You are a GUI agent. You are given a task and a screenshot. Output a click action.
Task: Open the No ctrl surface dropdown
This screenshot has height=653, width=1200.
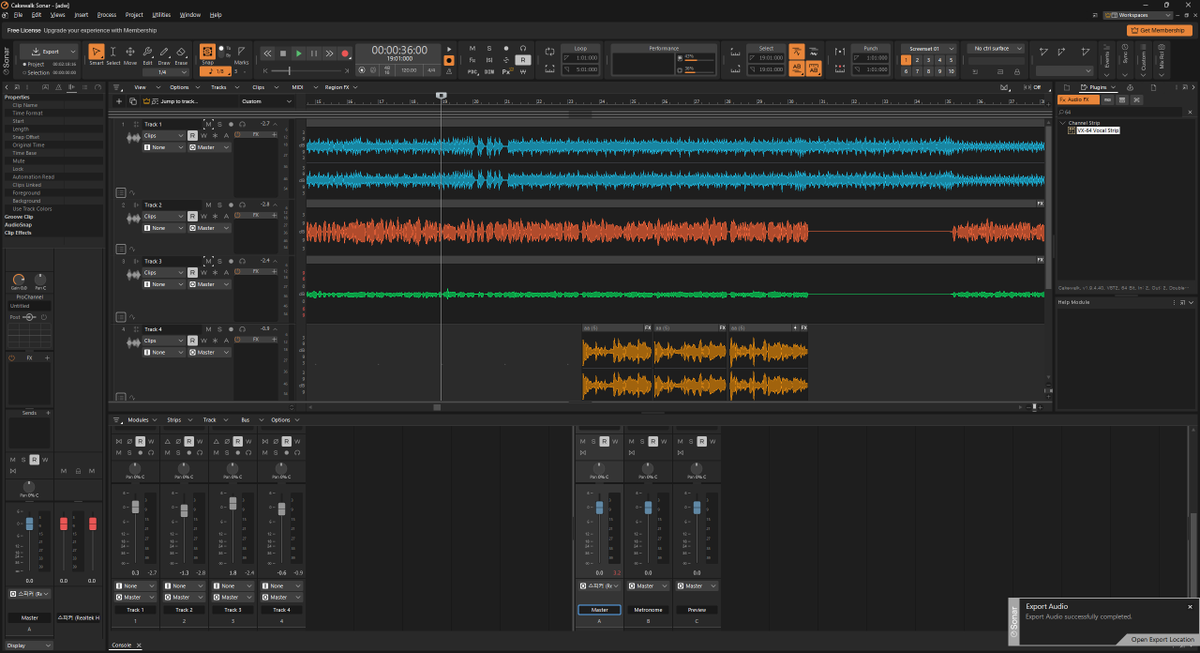tap(997, 48)
